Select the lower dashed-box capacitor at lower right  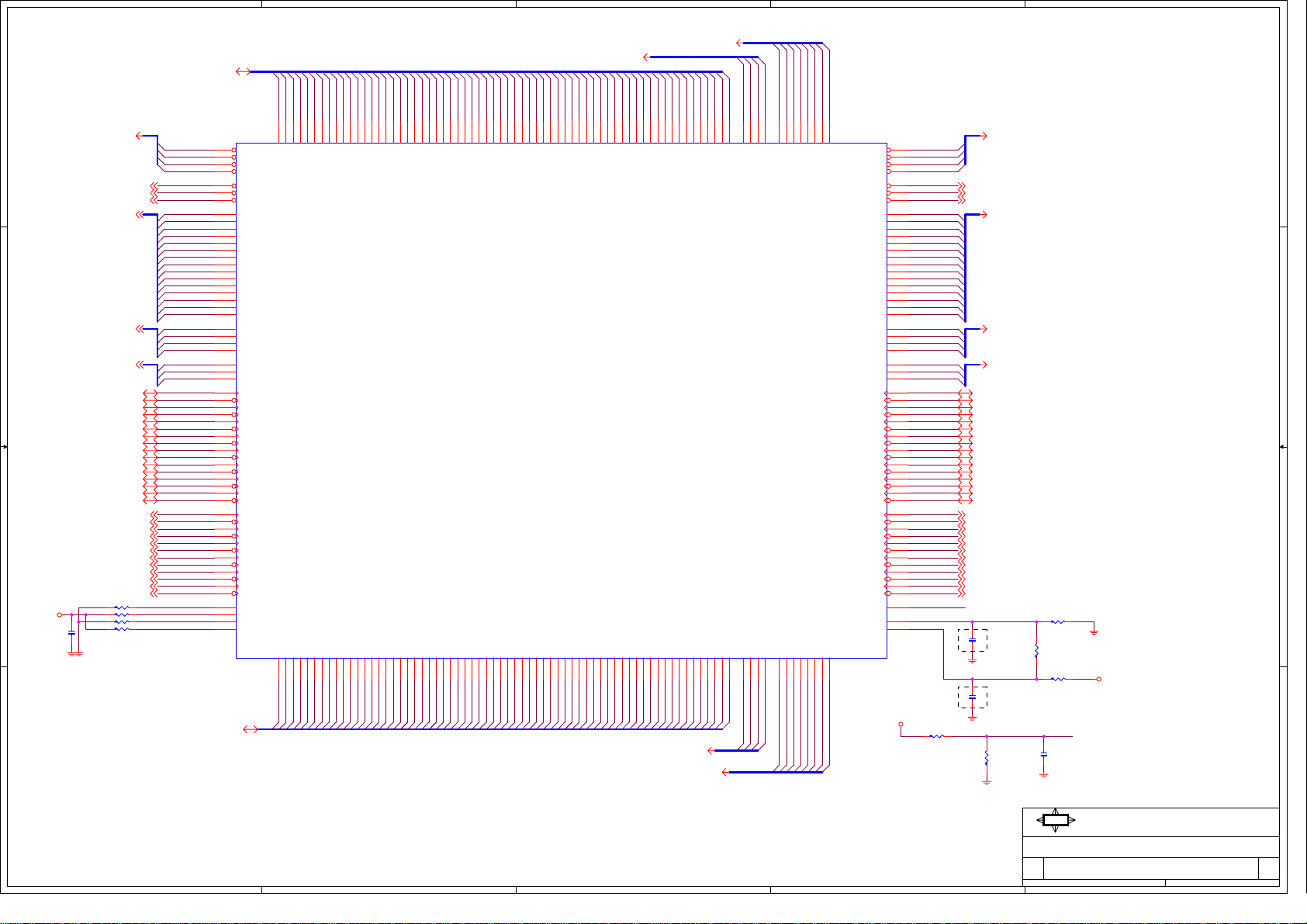click(x=972, y=697)
